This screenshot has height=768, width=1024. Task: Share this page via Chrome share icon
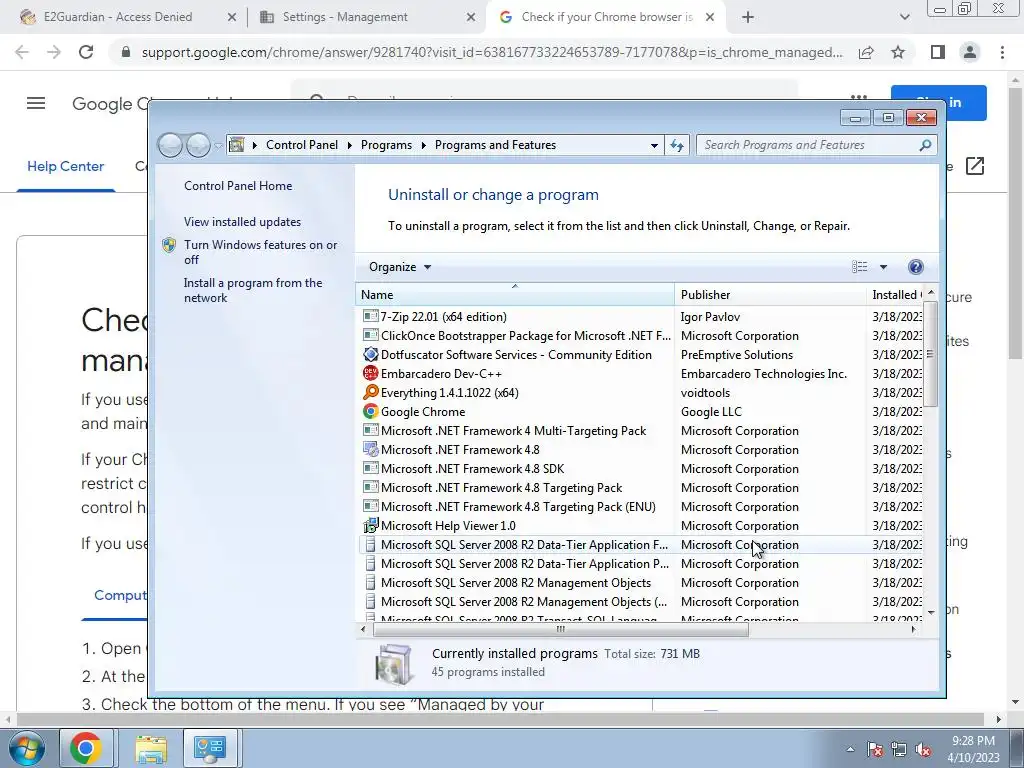pos(866,52)
